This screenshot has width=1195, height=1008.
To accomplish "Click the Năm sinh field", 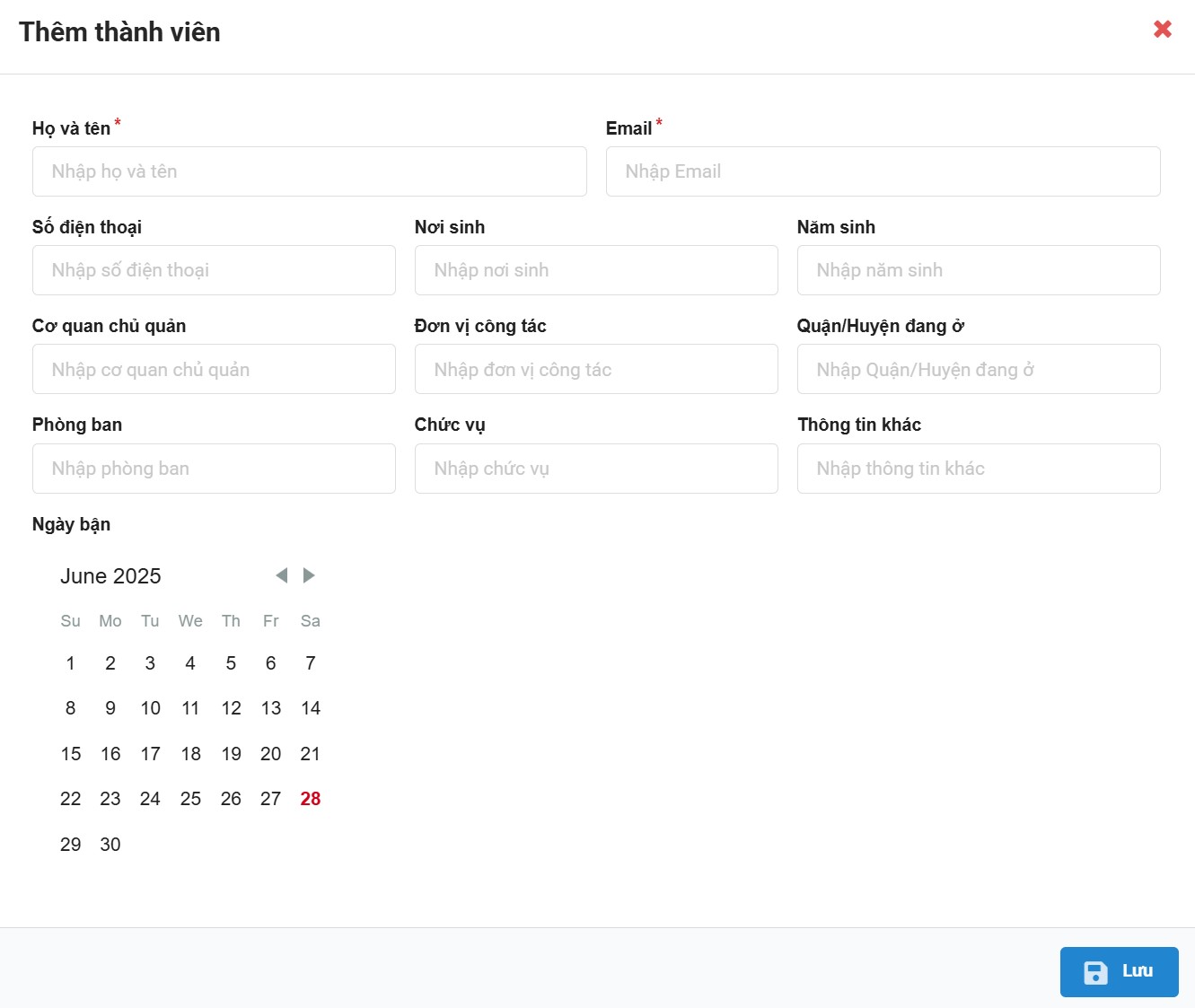I will [x=979, y=270].
